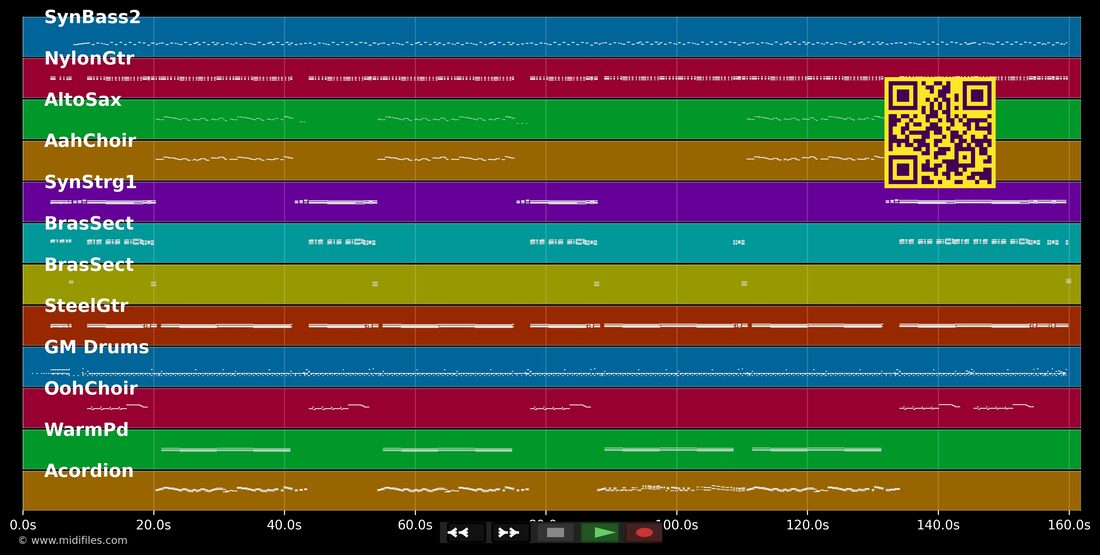1100x555 pixels.
Task: Select the olive-yellow BrasSect track label
Action: point(89,265)
